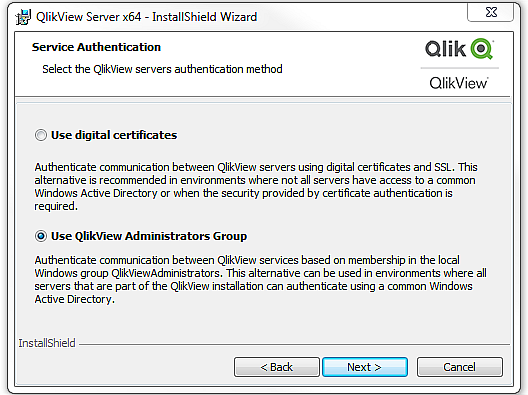Click the Service Authentication heading
Viewport: 528px width, 395px height.
pos(96,47)
